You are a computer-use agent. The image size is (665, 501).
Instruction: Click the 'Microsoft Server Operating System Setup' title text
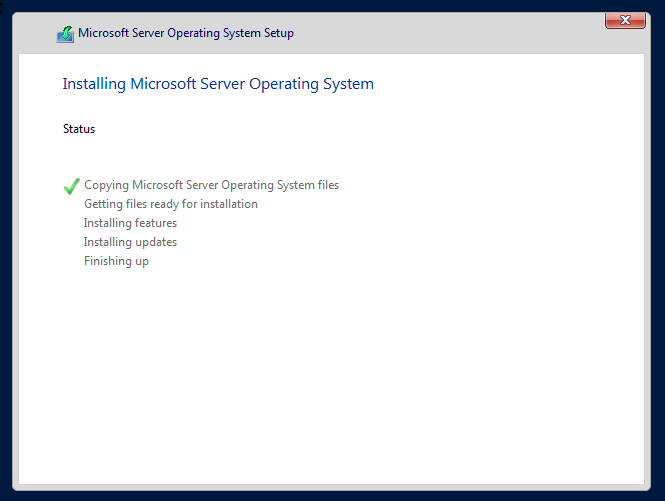tap(186, 33)
